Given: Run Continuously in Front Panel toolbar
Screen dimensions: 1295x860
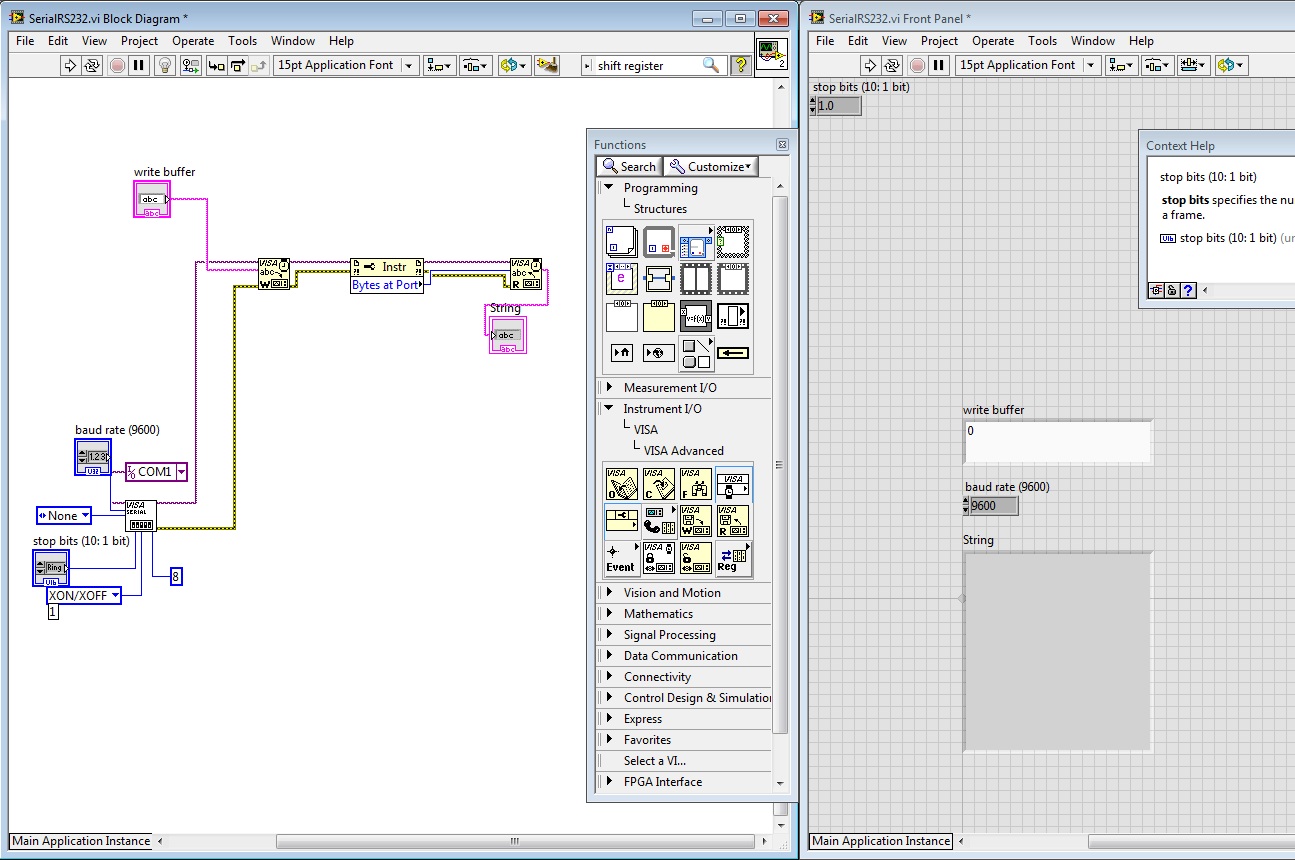Looking at the screenshot, I should (894, 65).
